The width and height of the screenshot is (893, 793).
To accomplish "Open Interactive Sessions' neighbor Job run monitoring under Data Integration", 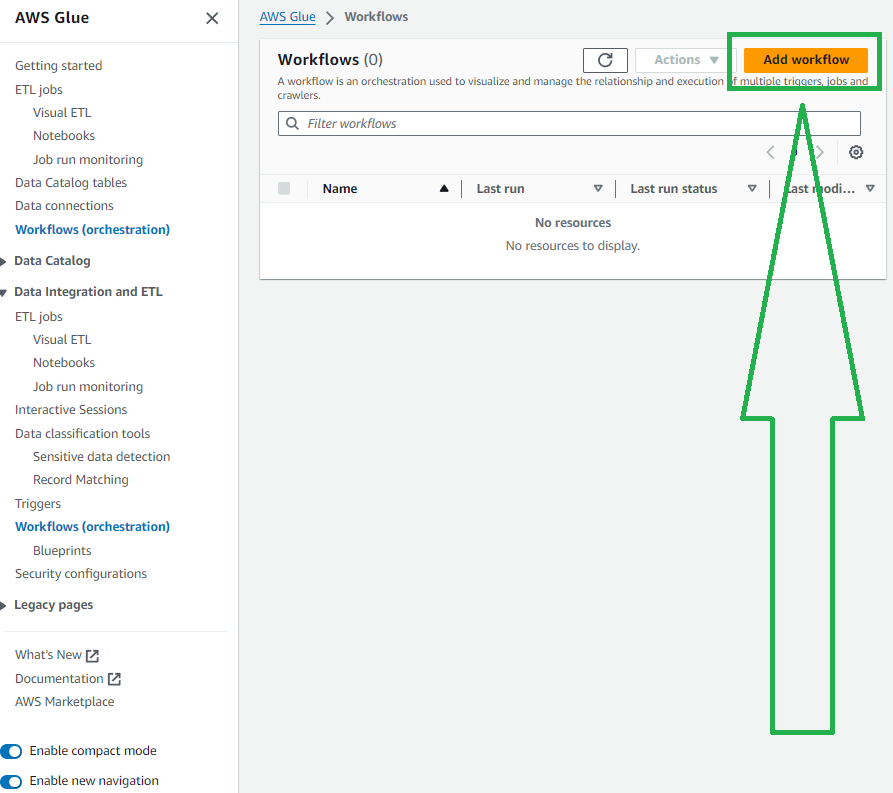I will click(x=88, y=386).
